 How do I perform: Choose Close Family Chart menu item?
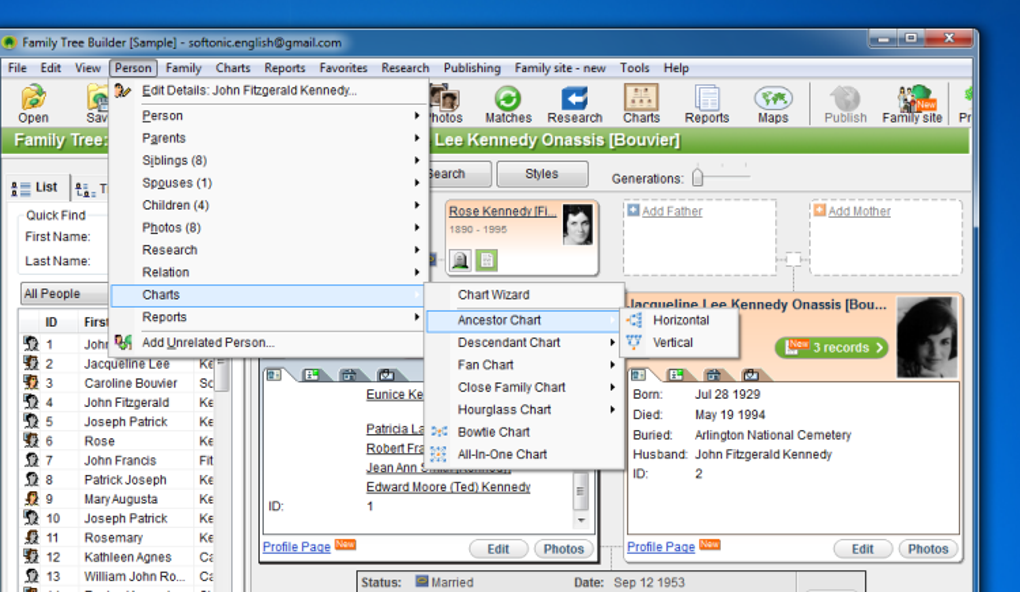click(x=524, y=387)
